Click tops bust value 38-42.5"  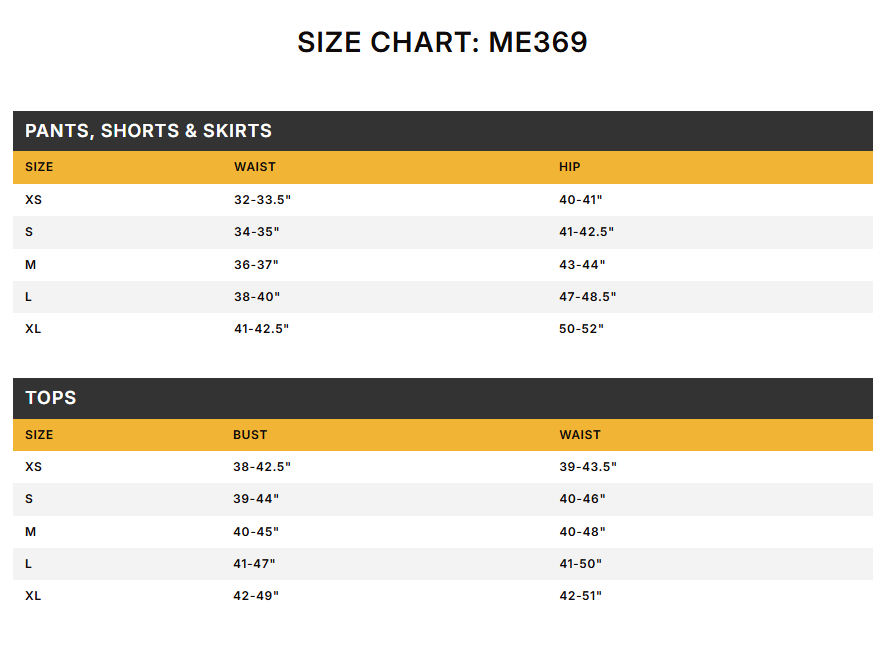tap(262, 467)
